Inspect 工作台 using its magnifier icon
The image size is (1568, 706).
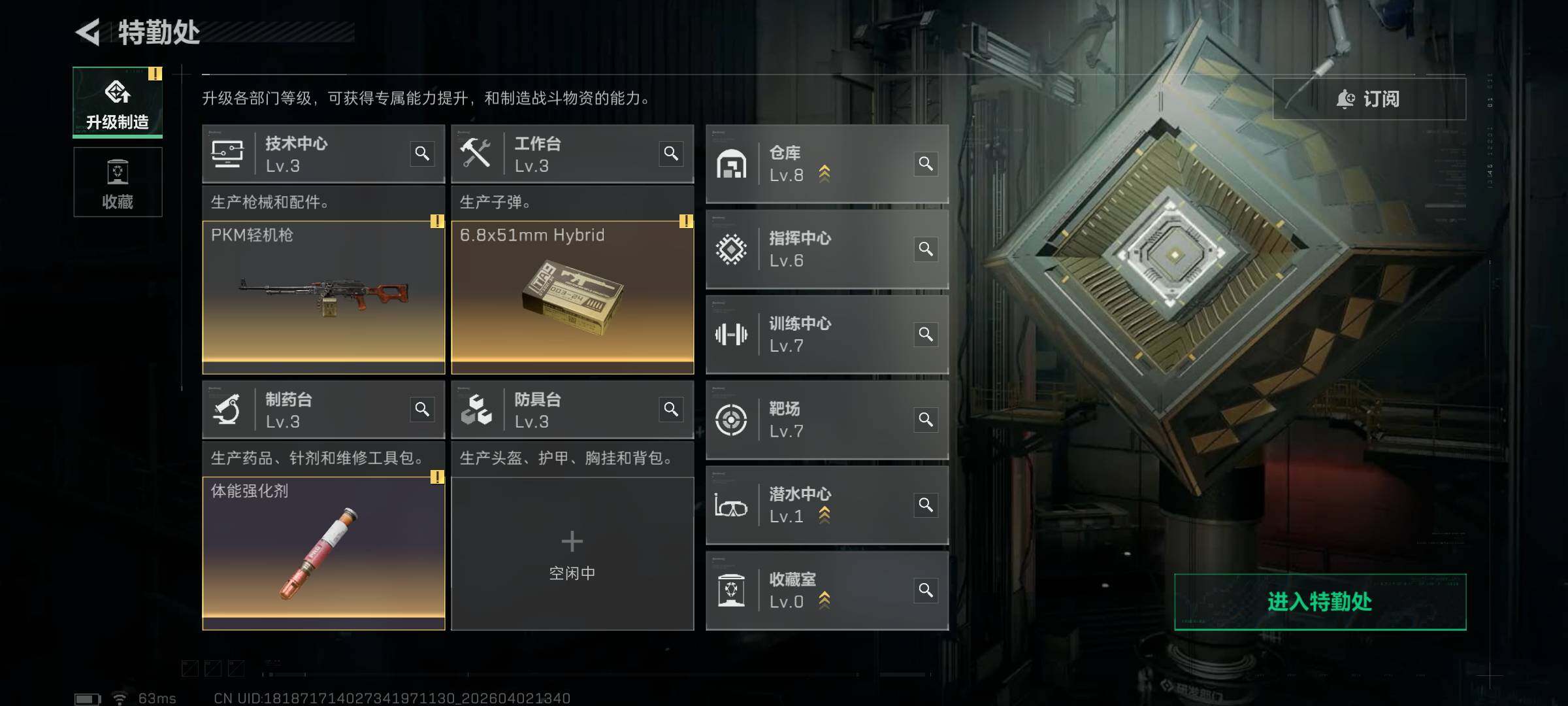[x=671, y=154]
